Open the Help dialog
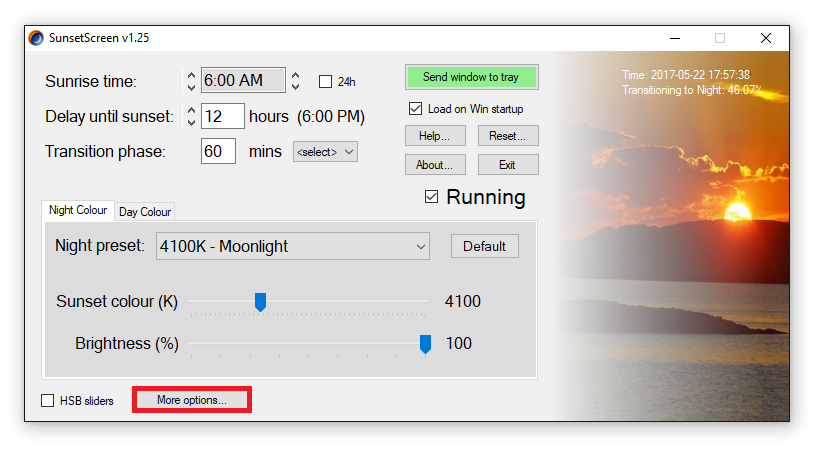 [435, 136]
